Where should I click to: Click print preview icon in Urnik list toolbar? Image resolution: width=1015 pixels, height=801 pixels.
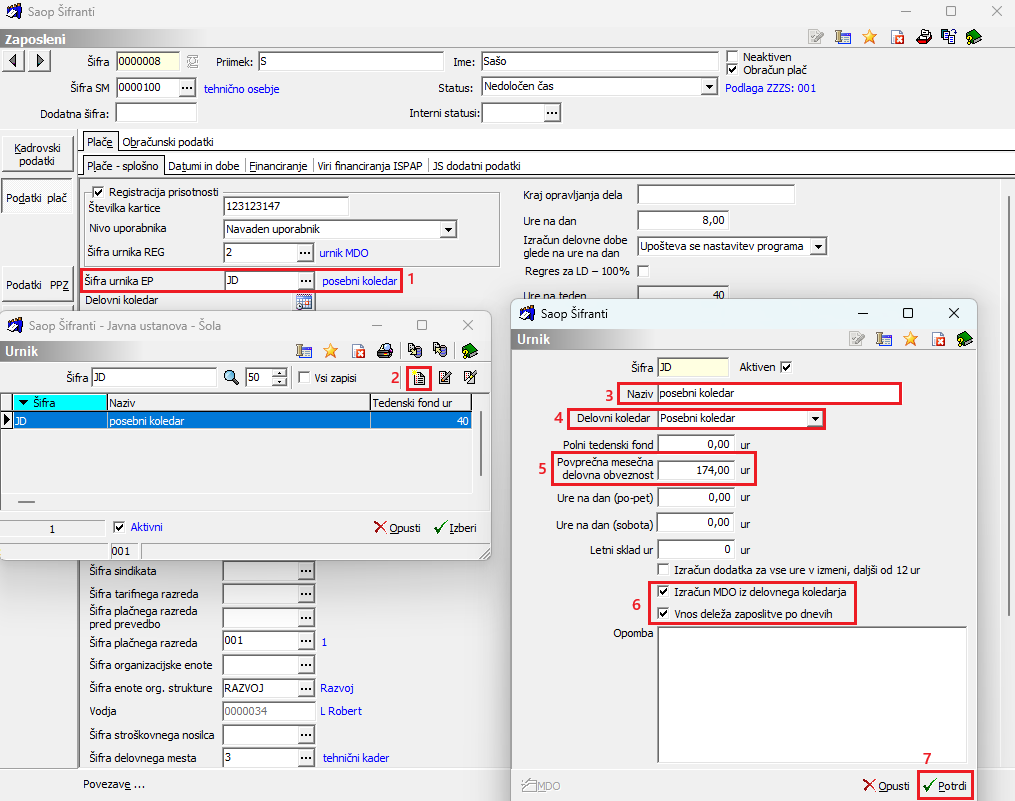point(385,351)
